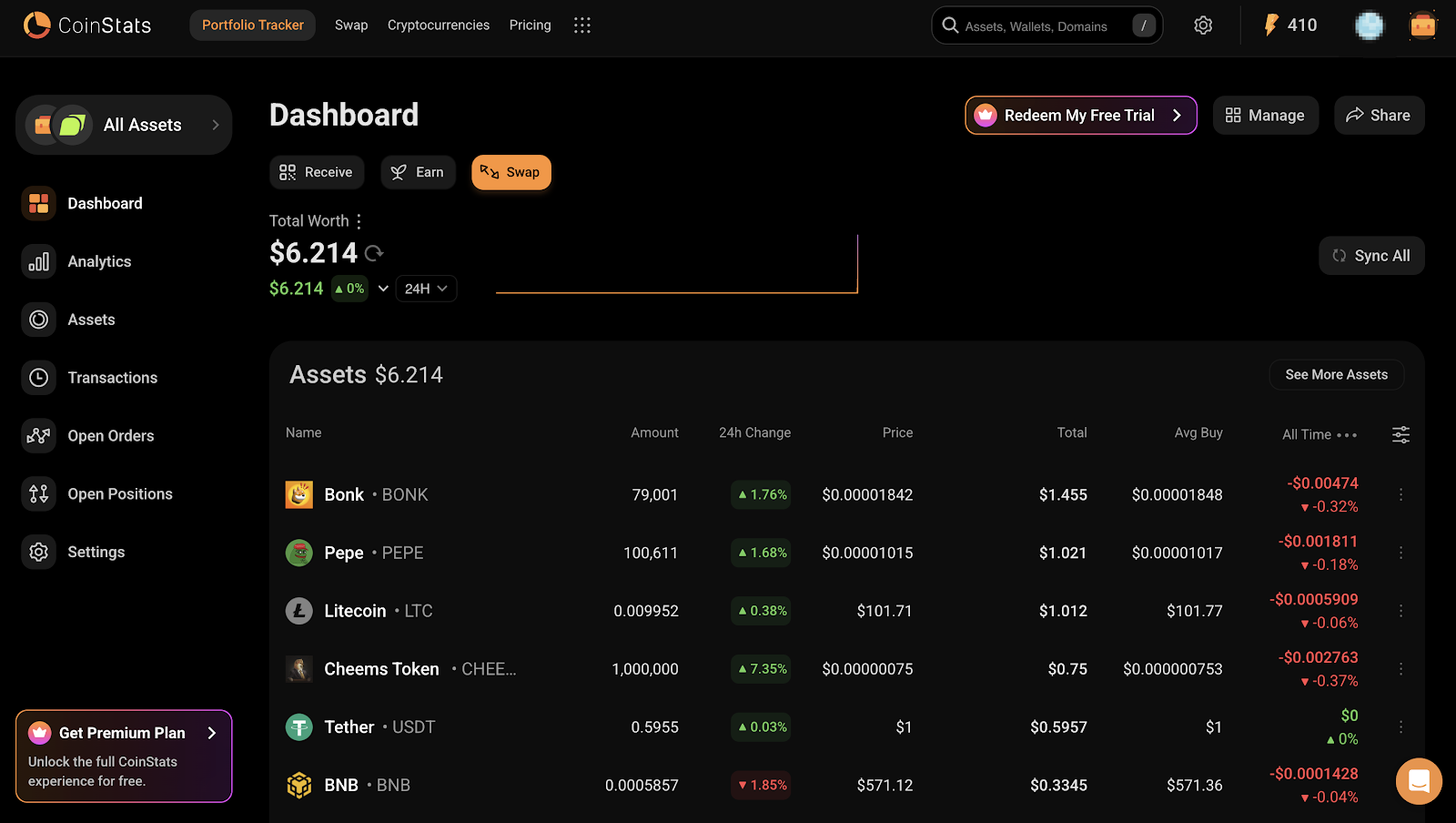Open the round profile avatar
Image resolution: width=1456 pixels, height=823 pixels.
pyautogui.click(x=1370, y=25)
